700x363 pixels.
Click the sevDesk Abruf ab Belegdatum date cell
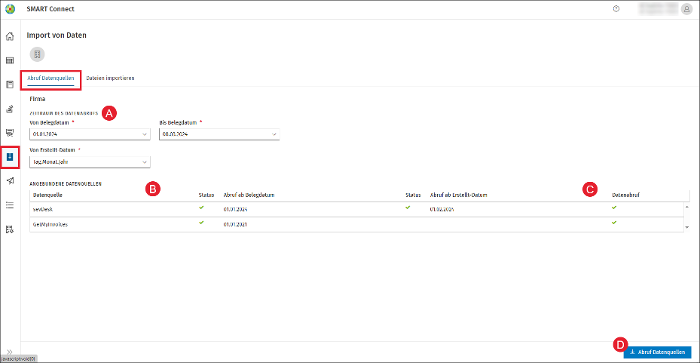tap(235, 209)
